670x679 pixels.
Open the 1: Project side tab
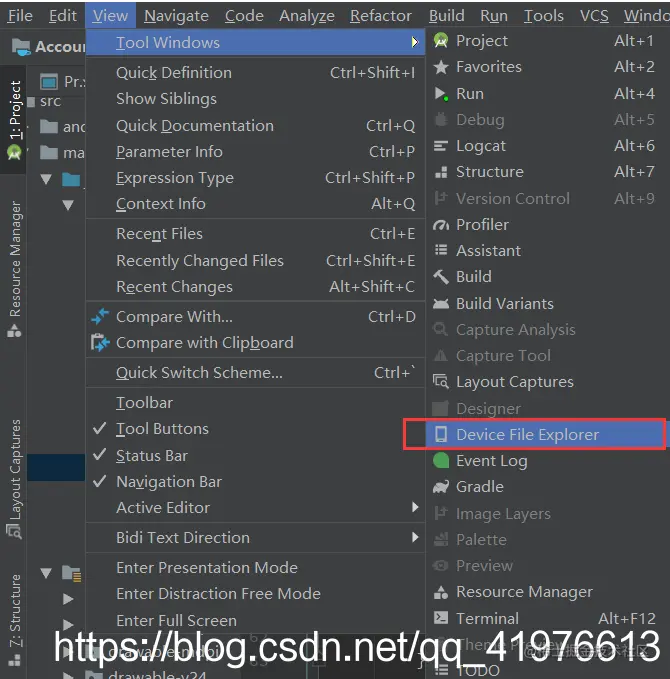(14, 119)
